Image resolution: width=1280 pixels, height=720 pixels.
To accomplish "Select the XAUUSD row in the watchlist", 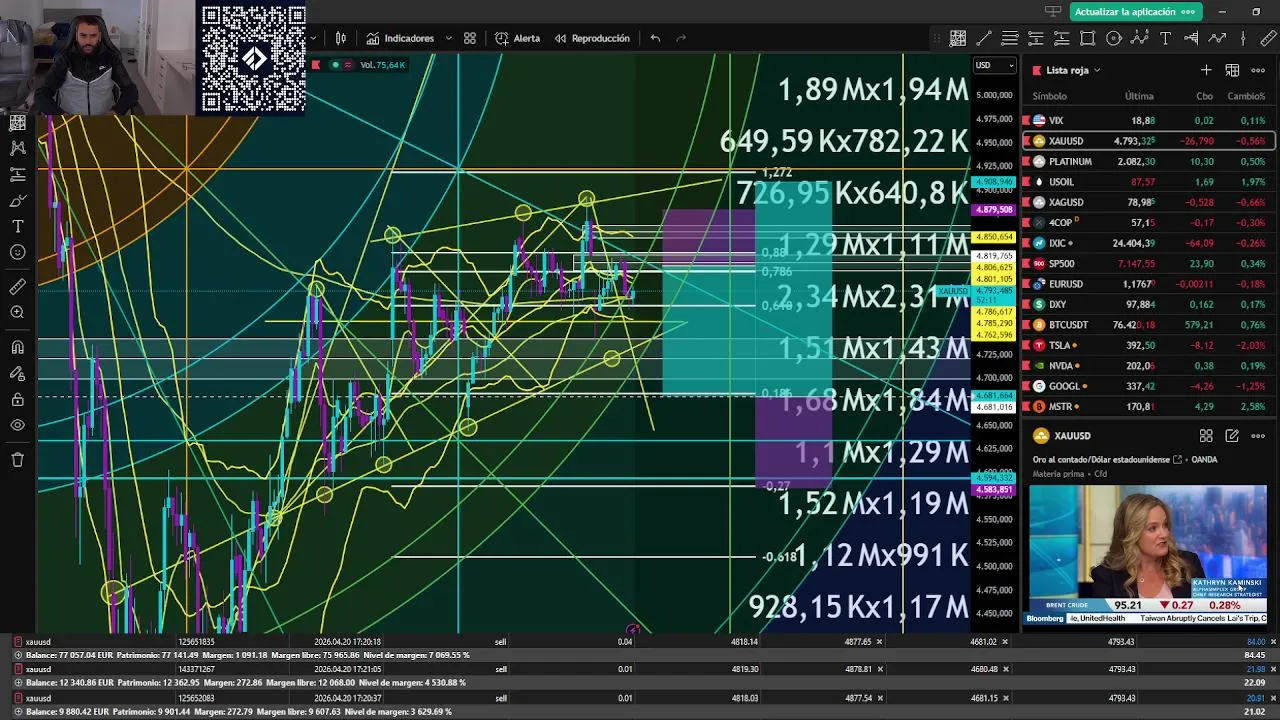I will pyautogui.click(x=1148, y=141).
